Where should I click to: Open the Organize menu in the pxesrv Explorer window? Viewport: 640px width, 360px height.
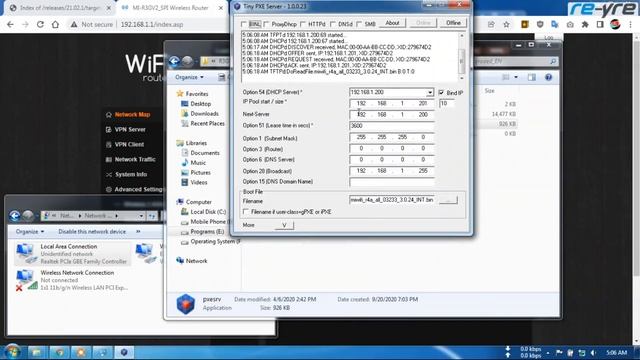pos(189,77)
